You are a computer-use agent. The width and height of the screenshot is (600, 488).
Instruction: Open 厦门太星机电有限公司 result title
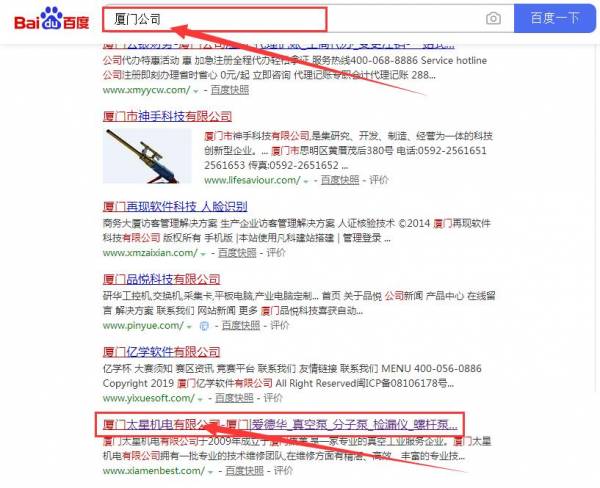click(x=280, y=424)
